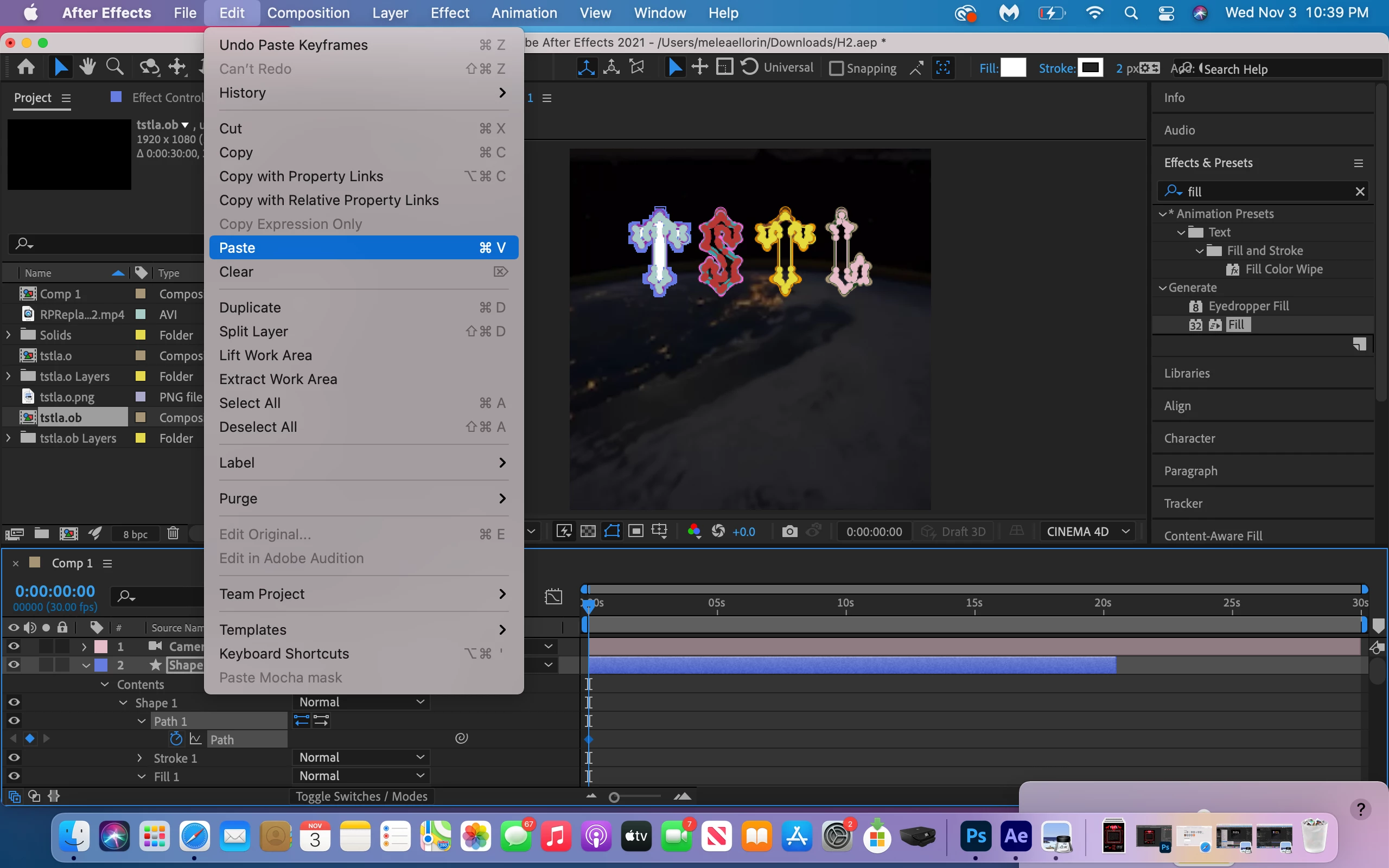This screenshot has height=868, width=1389.
Task: Click the Home icon in toolbar
Action: [26, 67]
